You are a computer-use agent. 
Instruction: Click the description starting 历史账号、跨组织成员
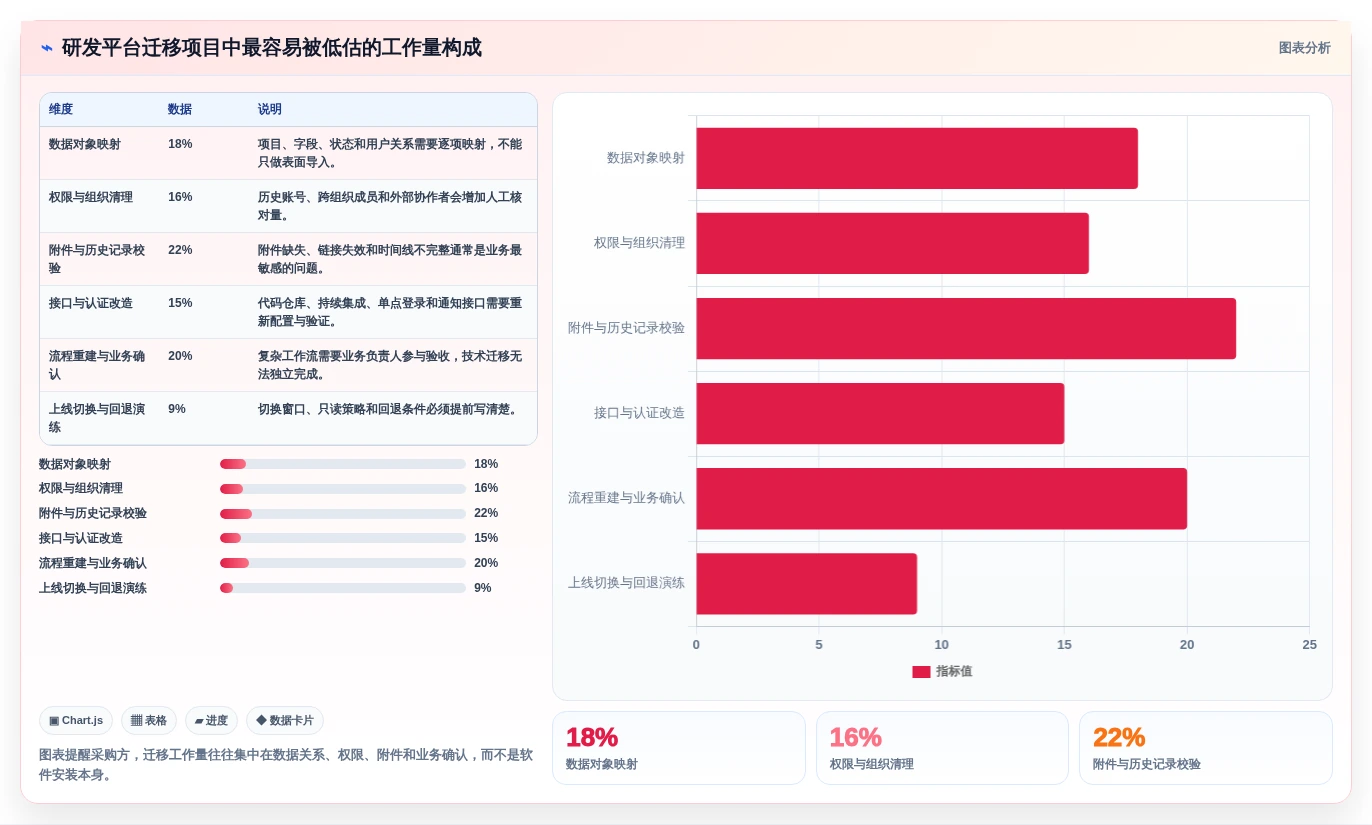(x=390, y=206)
